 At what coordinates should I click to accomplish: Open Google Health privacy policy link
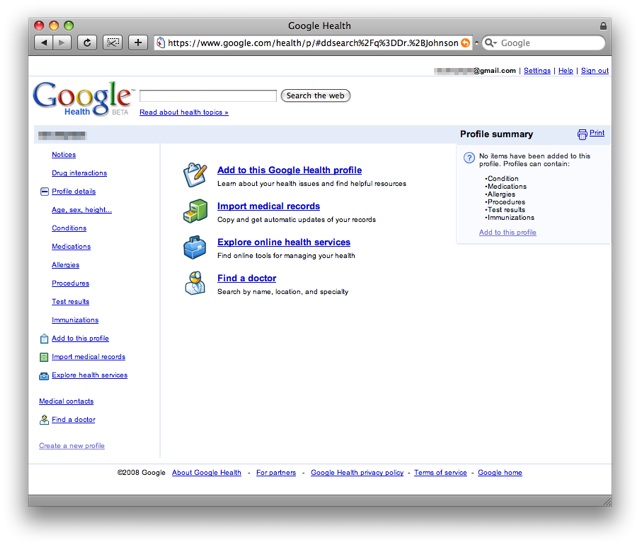point(357,473)
